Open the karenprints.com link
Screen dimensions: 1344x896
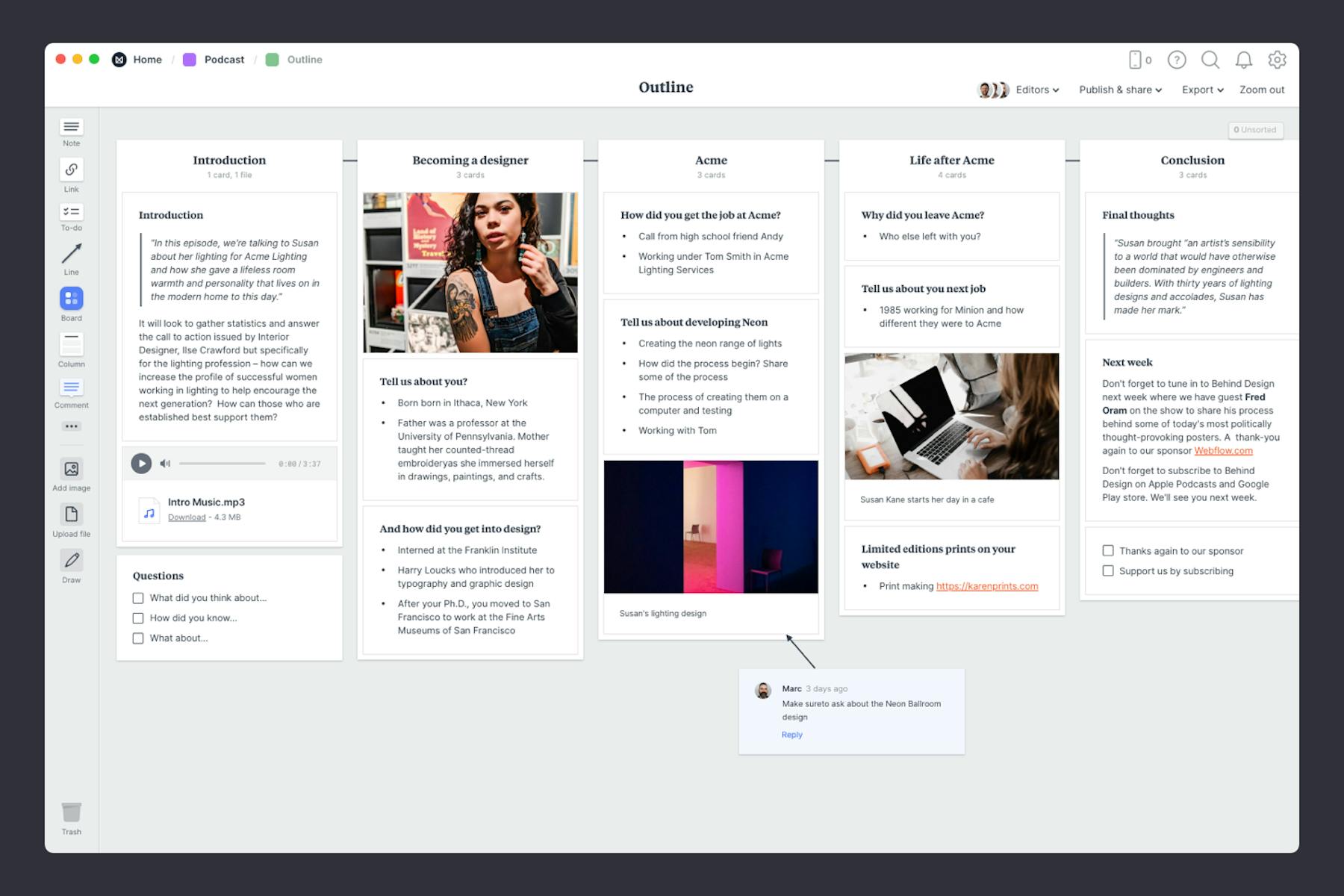click(987, 586)
